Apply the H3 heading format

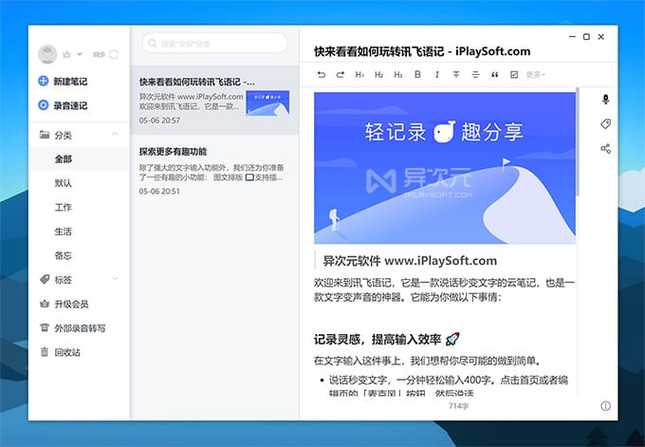(398, 74)
